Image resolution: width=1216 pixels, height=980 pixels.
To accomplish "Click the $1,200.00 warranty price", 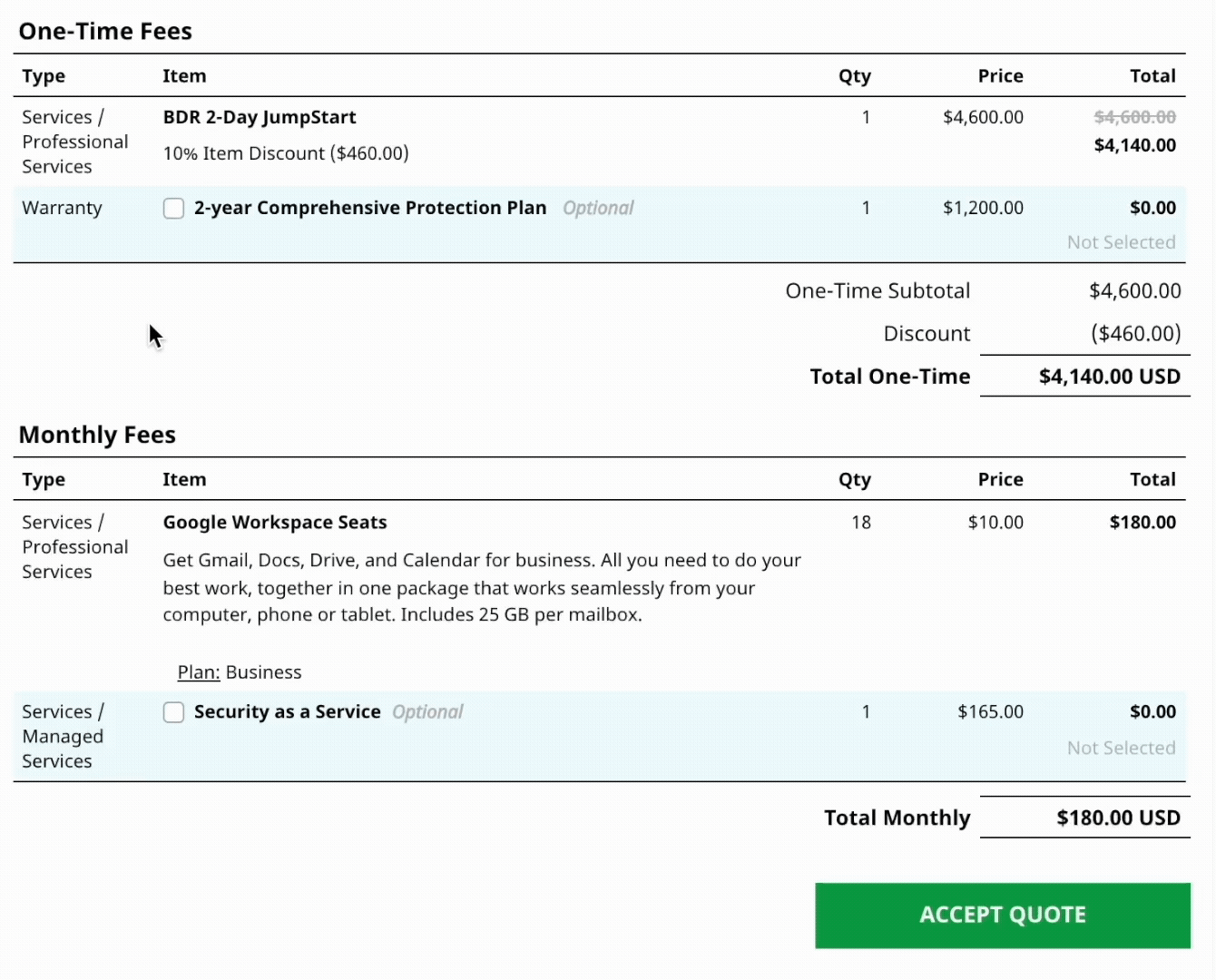I will pyautogui.click(x=983, y=208).
